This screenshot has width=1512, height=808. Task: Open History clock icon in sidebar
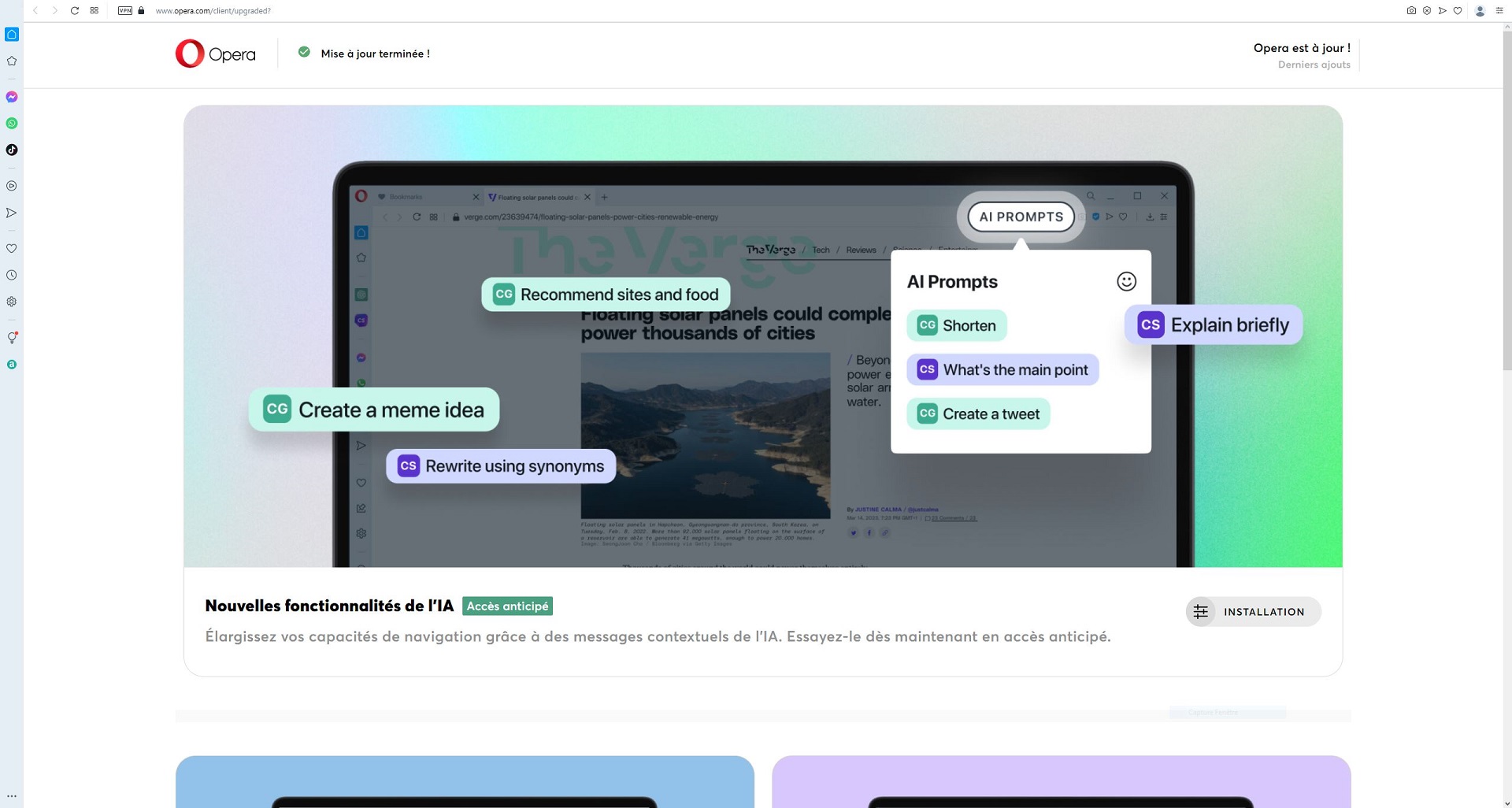(x=12, y=275)
